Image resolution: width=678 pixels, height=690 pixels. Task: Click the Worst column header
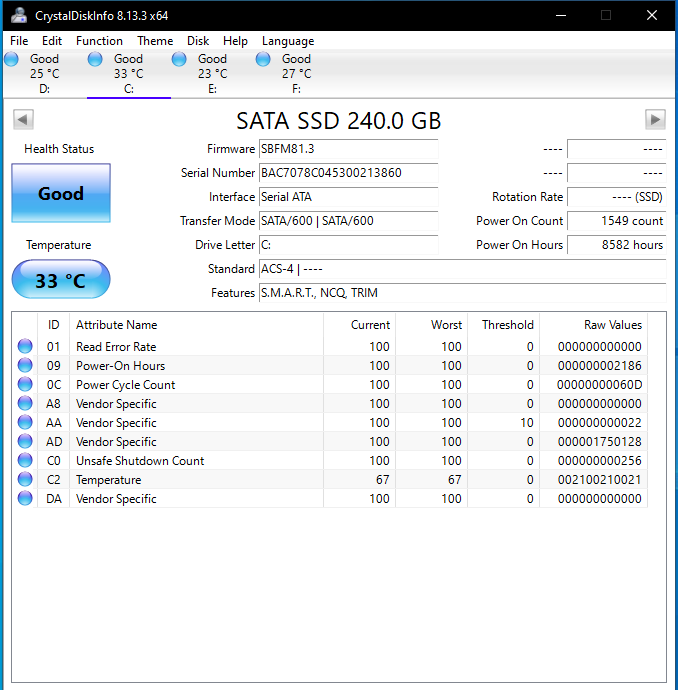click(432, 325)
